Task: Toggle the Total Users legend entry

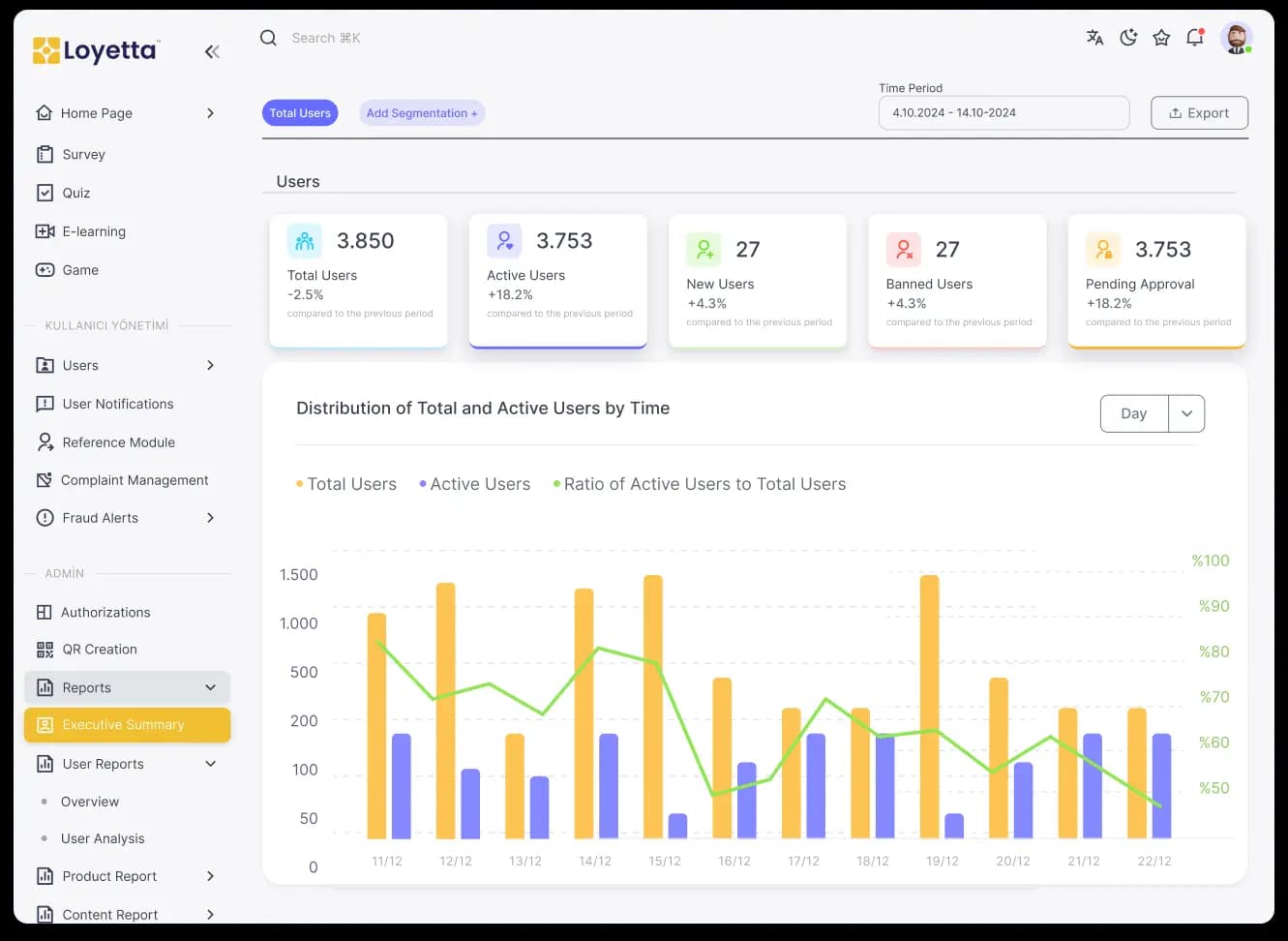Action: [x=351, y=483]
